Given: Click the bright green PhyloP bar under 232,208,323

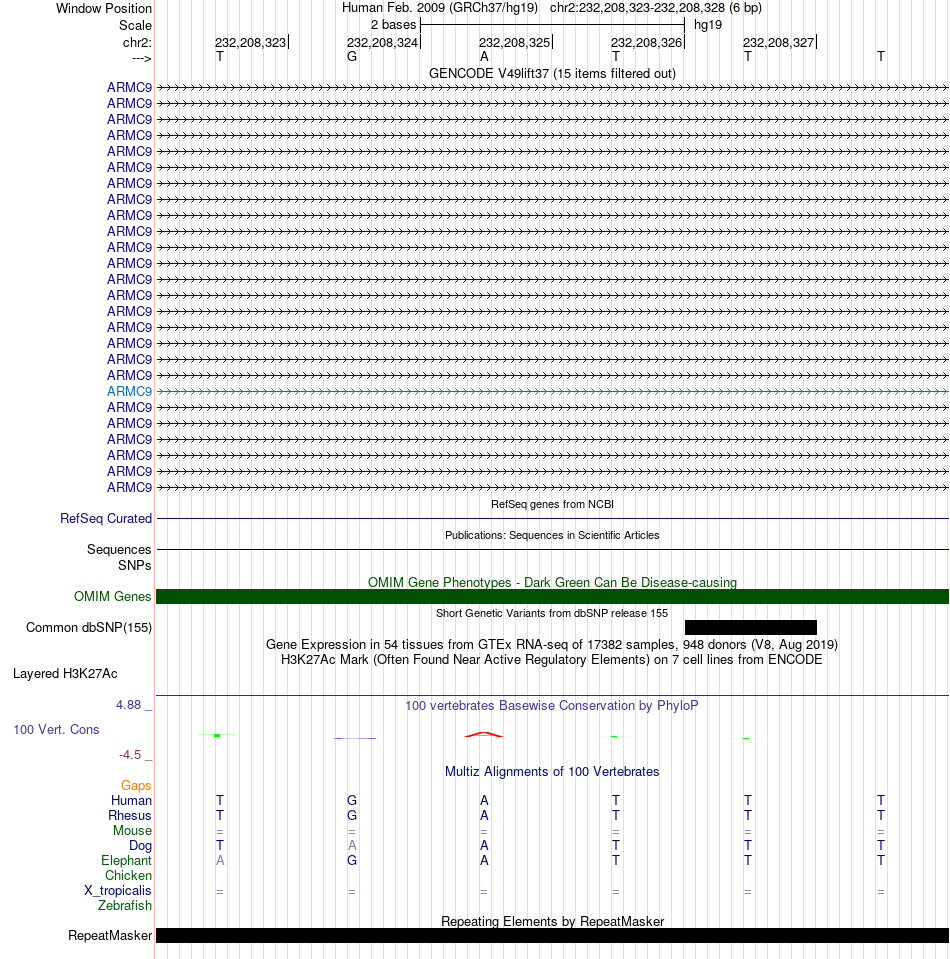Looking at the screenshot, I should coord(217,735).
